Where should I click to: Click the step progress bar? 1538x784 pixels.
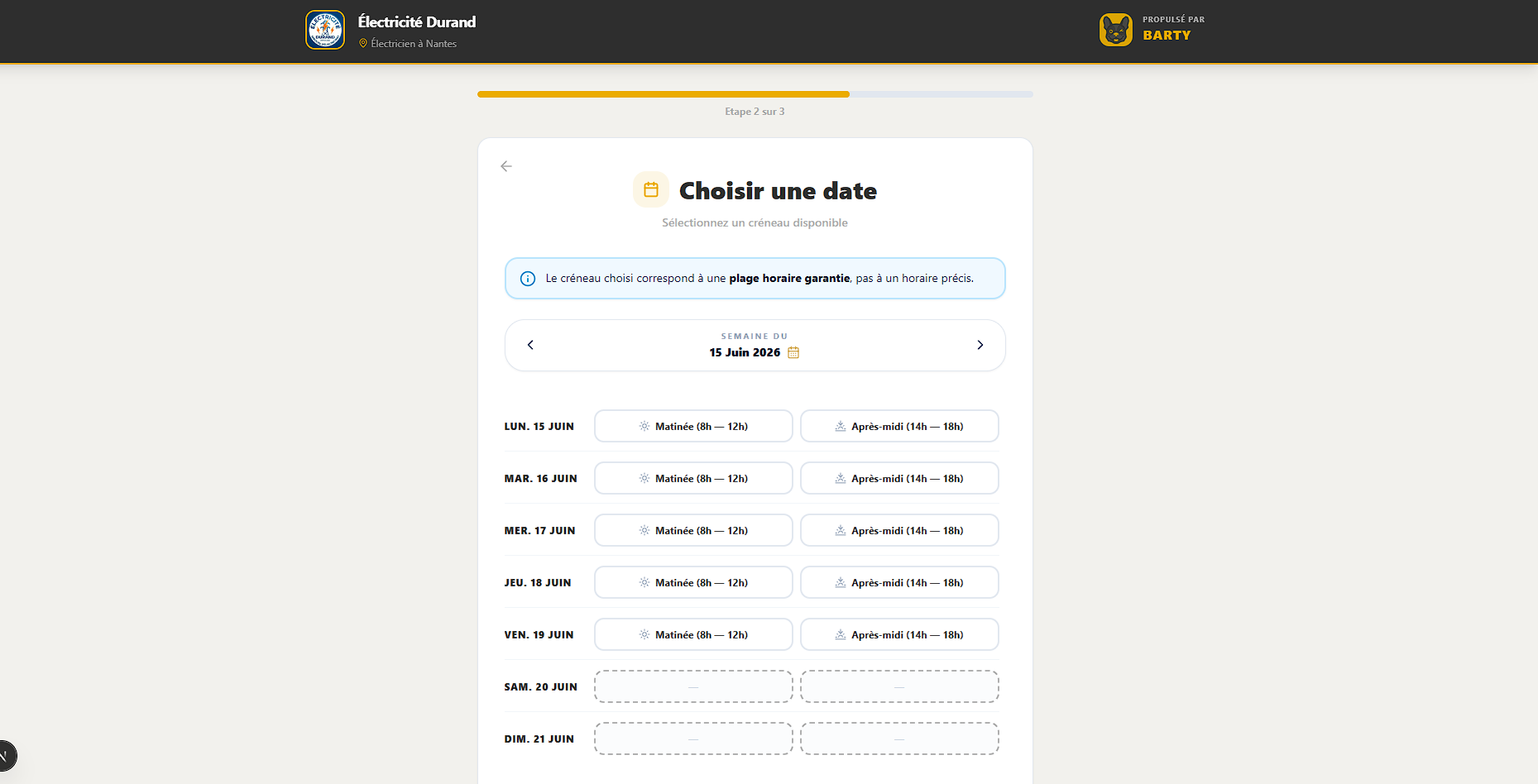tap(755, 94)
